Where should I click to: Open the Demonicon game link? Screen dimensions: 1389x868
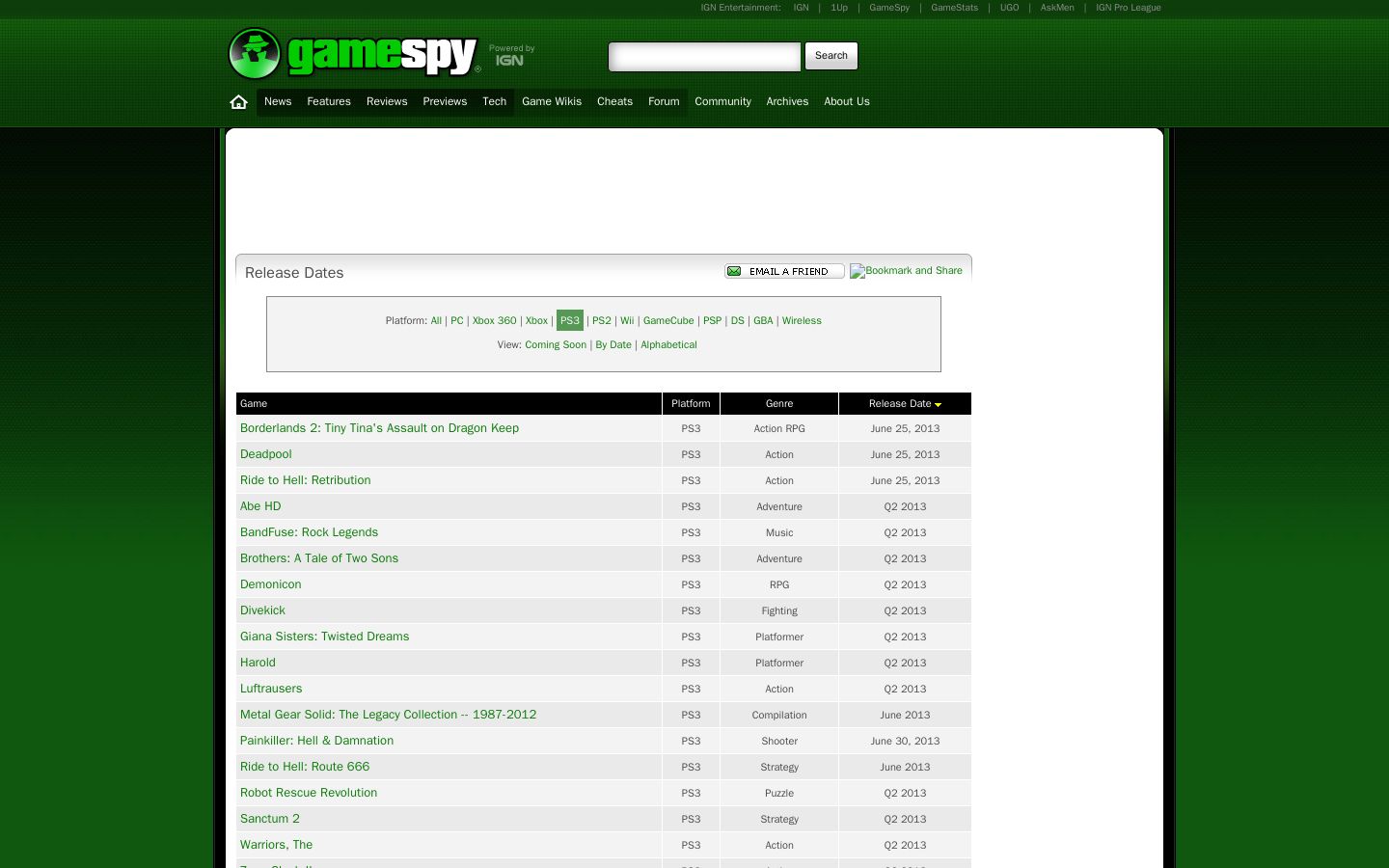coord(271,584)
